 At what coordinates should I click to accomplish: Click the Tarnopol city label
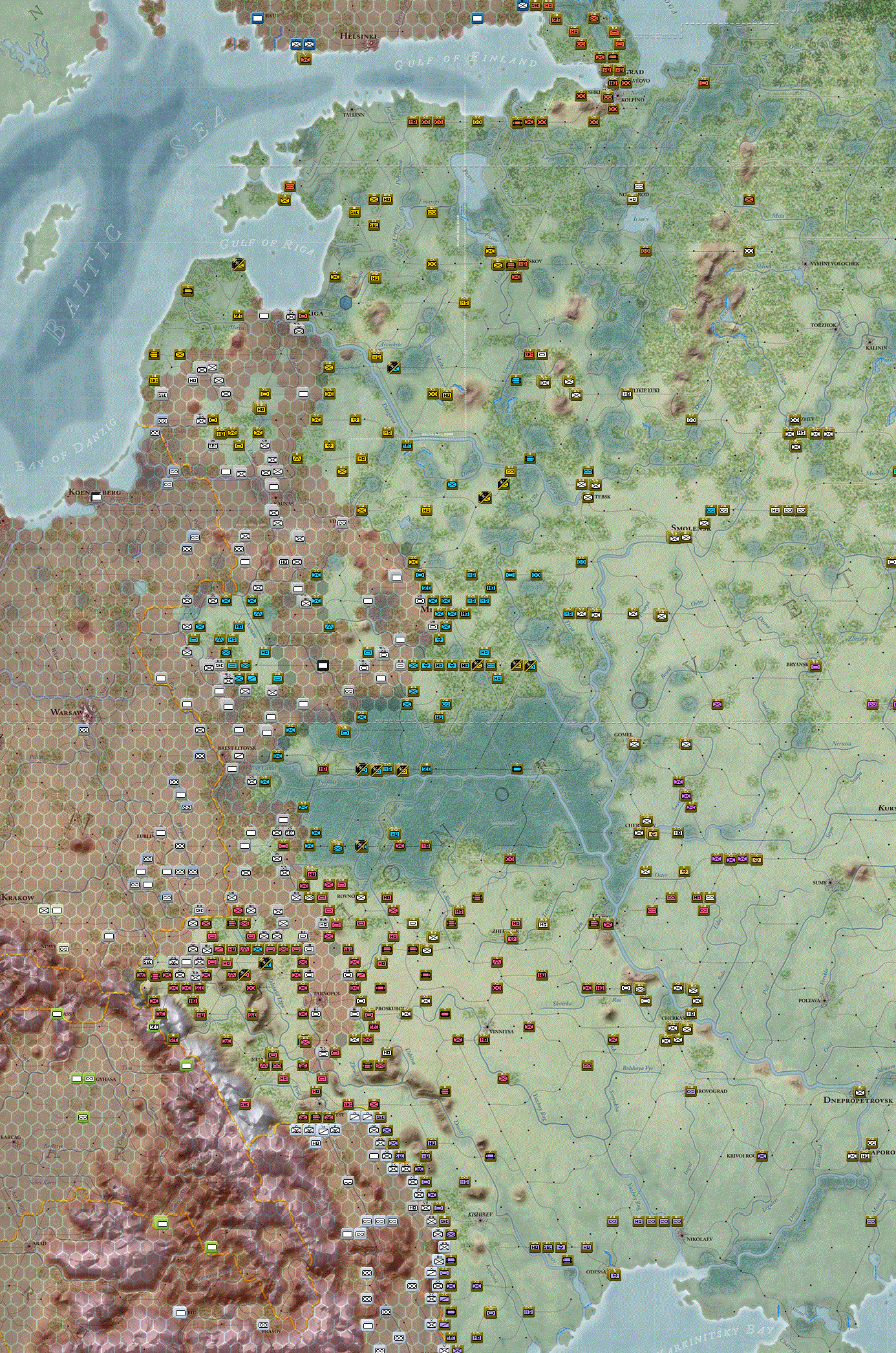[327, 994]
